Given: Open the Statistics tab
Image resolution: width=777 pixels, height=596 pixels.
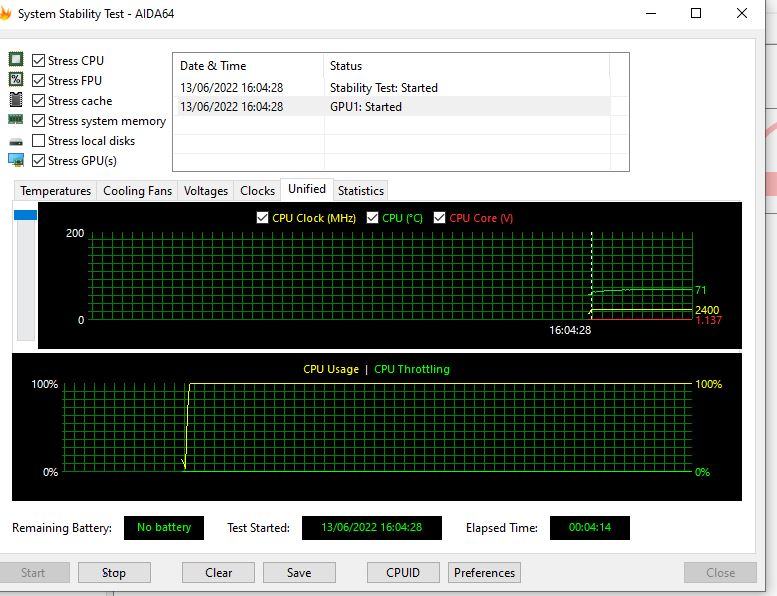Looking at the screenshot, I should point(361,191).
